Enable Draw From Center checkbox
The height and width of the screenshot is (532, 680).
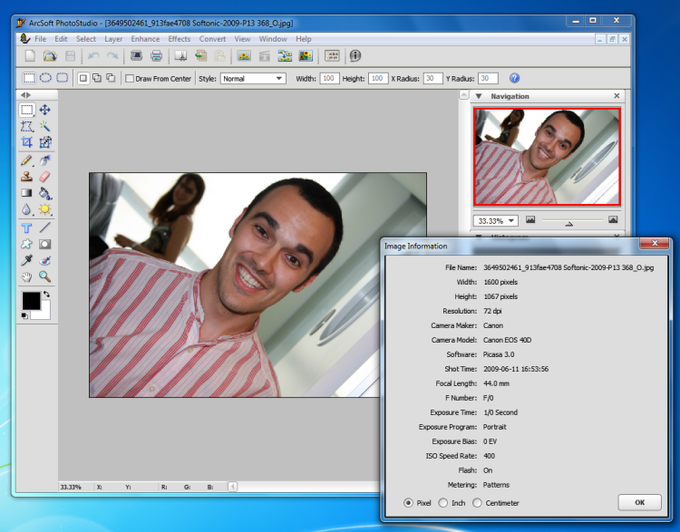(130, 78)
